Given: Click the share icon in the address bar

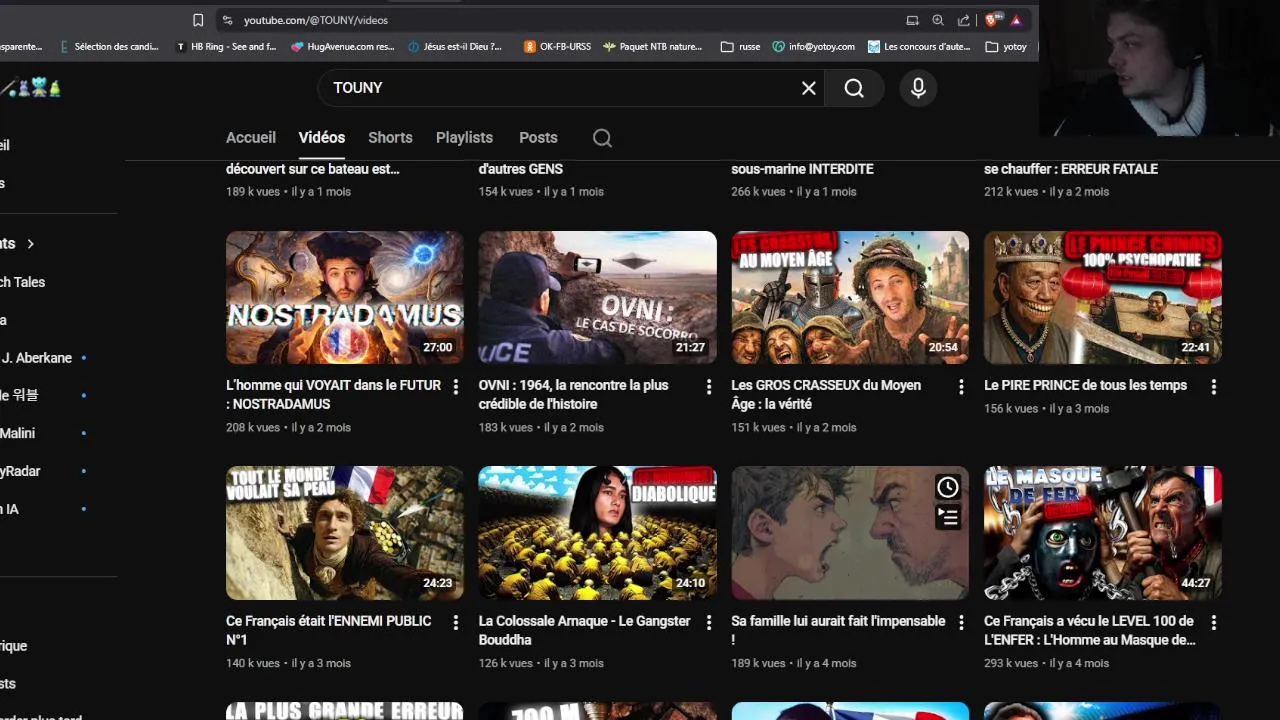Looking at the screenshot, I should tap(964, 20).
